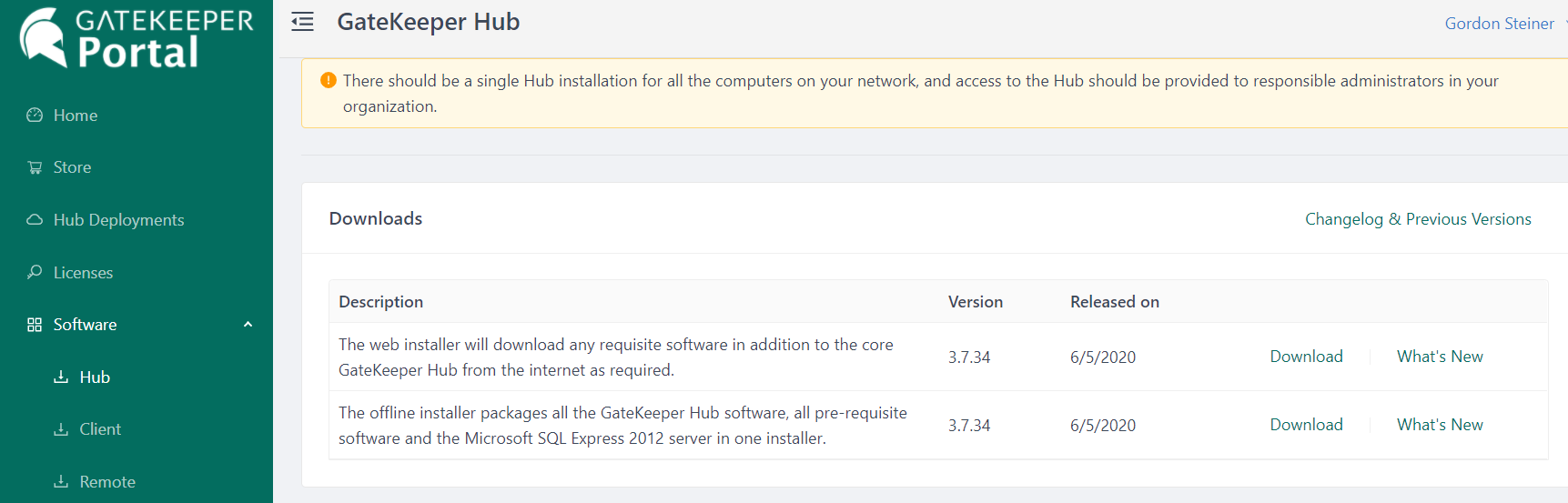The height and width of the screenshot is (503, 1568).
Task: Click the Licenses key icon
Action: (35, 272)
